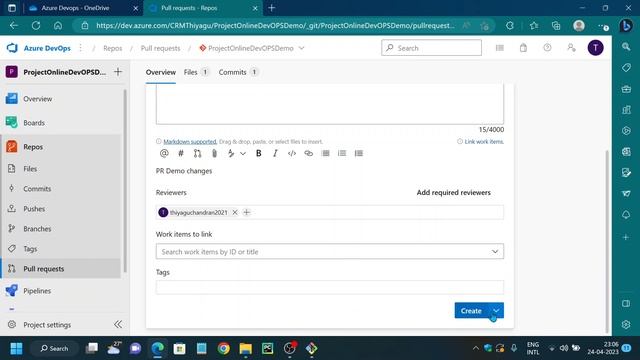Insert a bulleted list
Viewport: 640px width, 360px height.
pyautogui.click(x=325, y=153)
